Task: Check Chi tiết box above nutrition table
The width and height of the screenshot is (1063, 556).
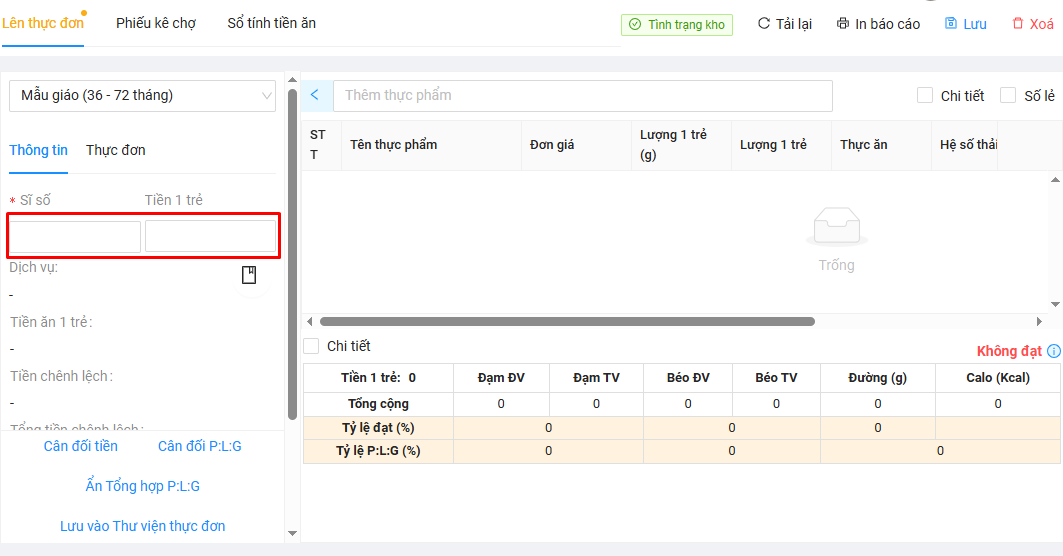Action: (311, 346)
